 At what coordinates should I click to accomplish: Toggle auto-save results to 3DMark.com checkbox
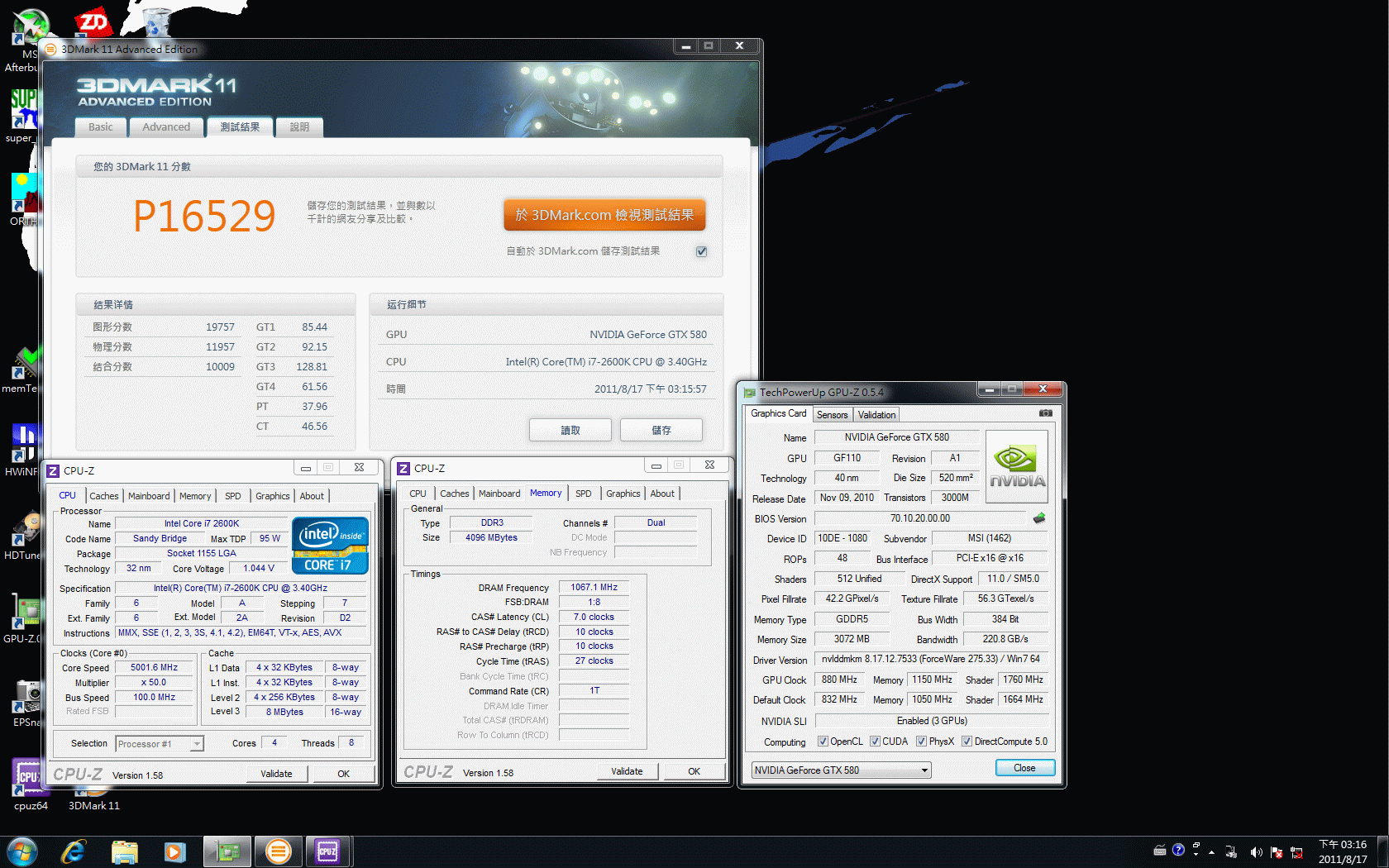coord(701,251)
